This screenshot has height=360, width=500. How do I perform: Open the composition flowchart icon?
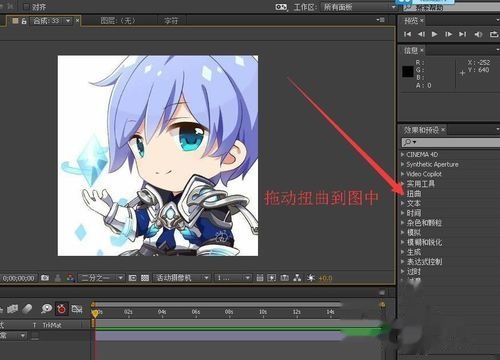pyautogui.click(x=297, y=278)
